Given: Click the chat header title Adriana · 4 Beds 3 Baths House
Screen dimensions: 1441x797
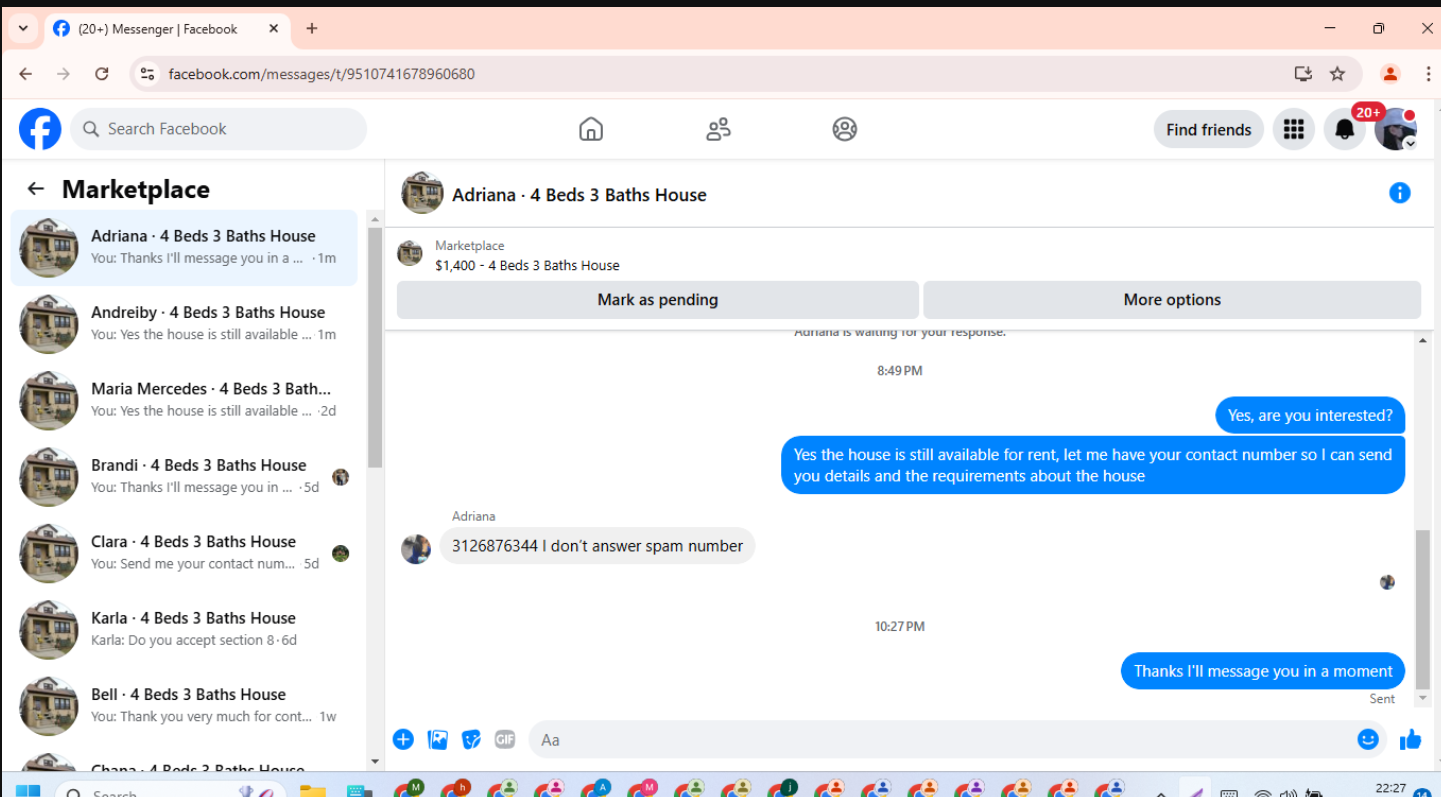Looking at the screenshot, I should pos(579,195).
